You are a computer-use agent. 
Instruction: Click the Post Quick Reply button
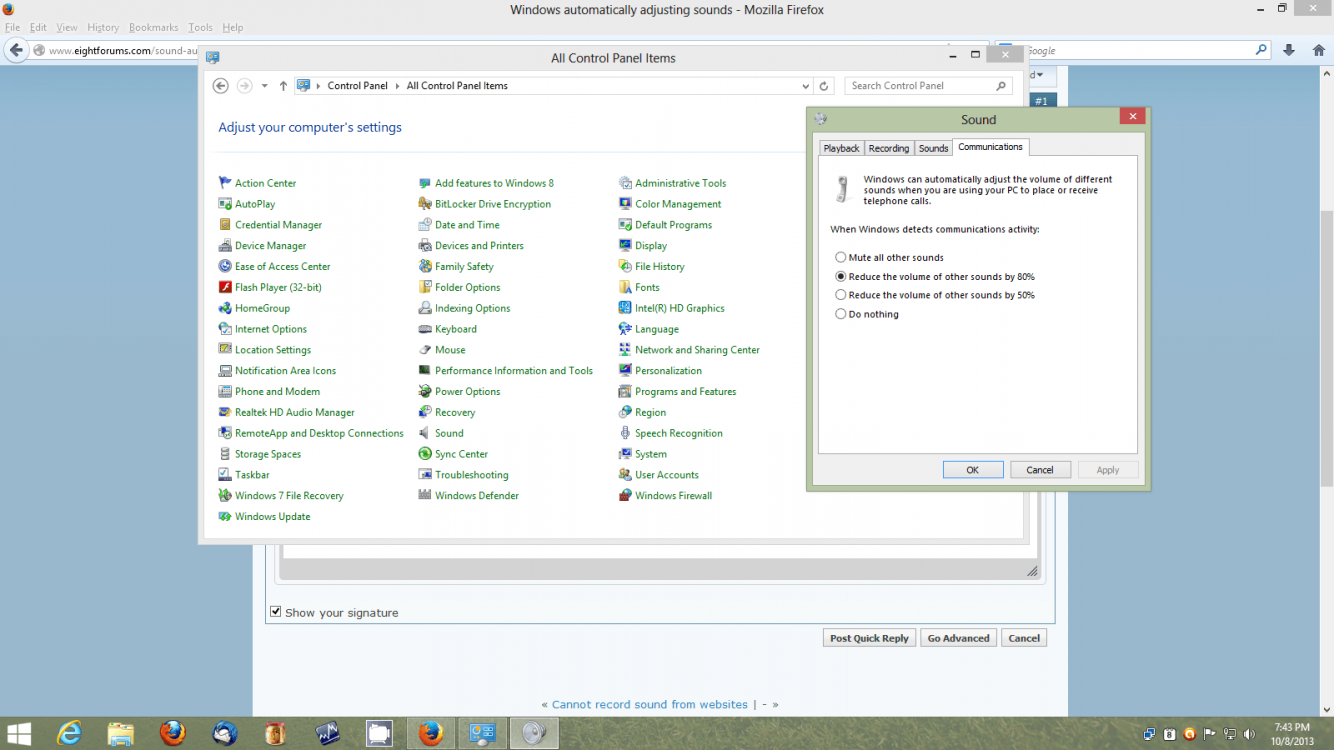tap(869, 638)
